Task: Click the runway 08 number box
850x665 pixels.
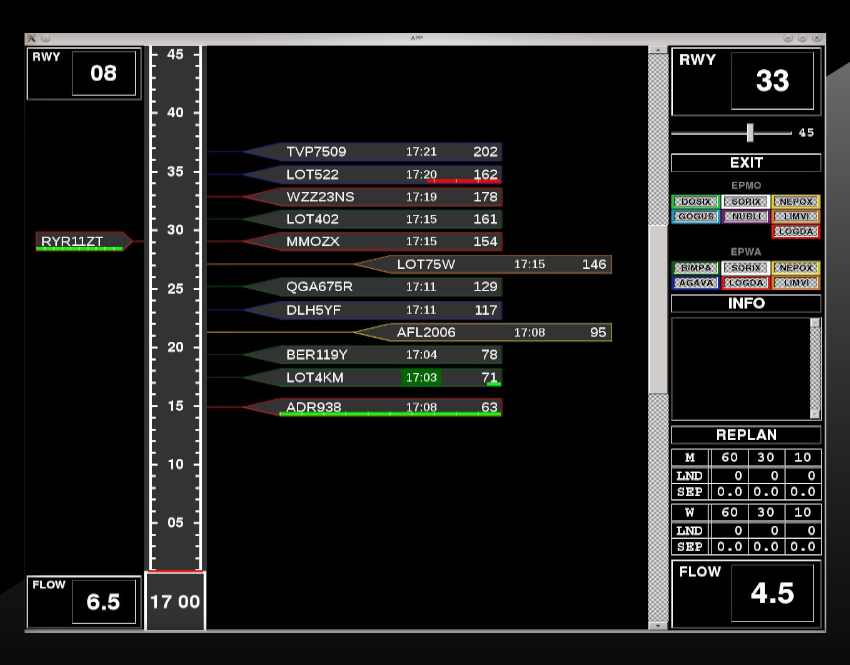Action: pos(103,74)
